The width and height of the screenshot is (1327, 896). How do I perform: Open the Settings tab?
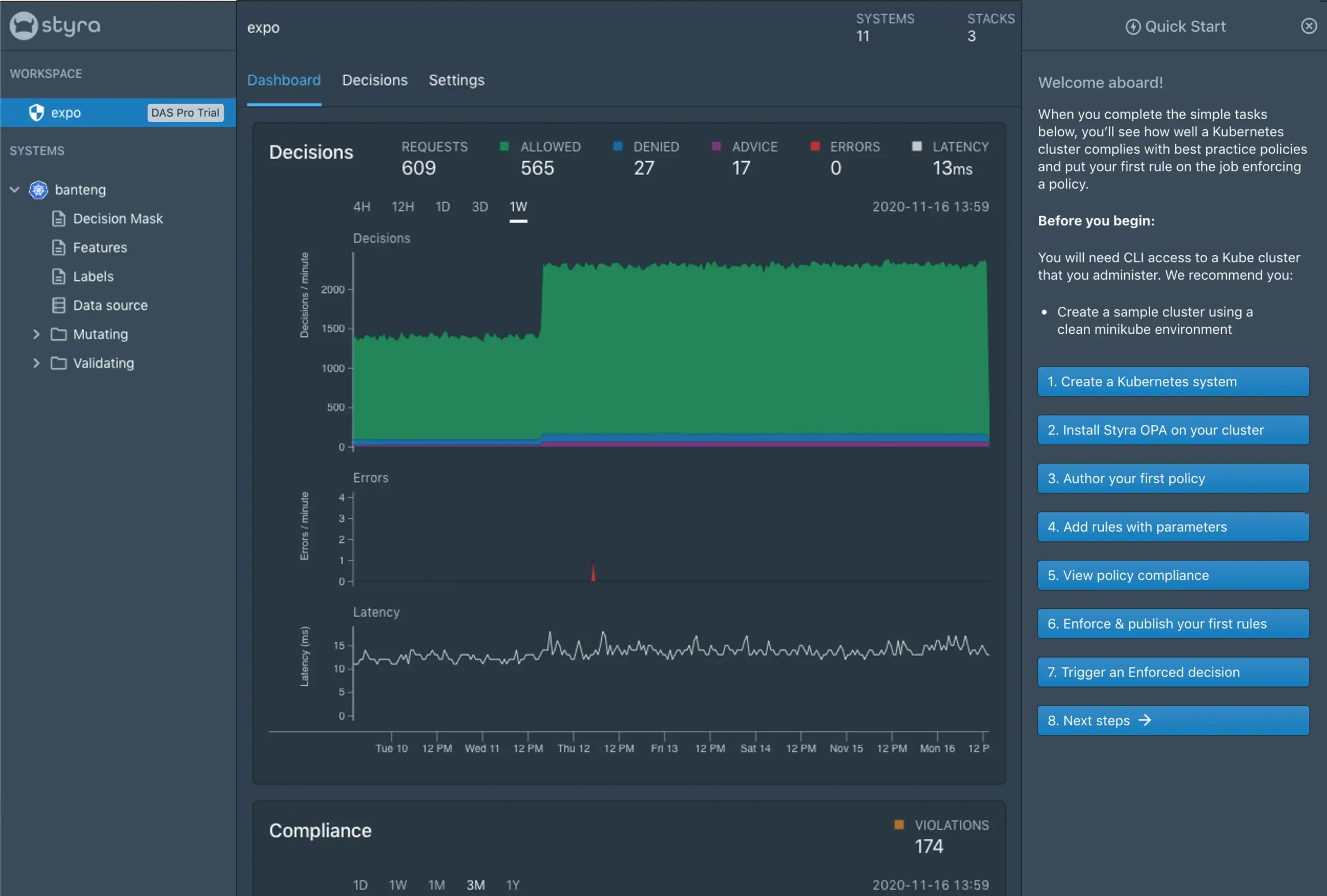pos(456,80)
